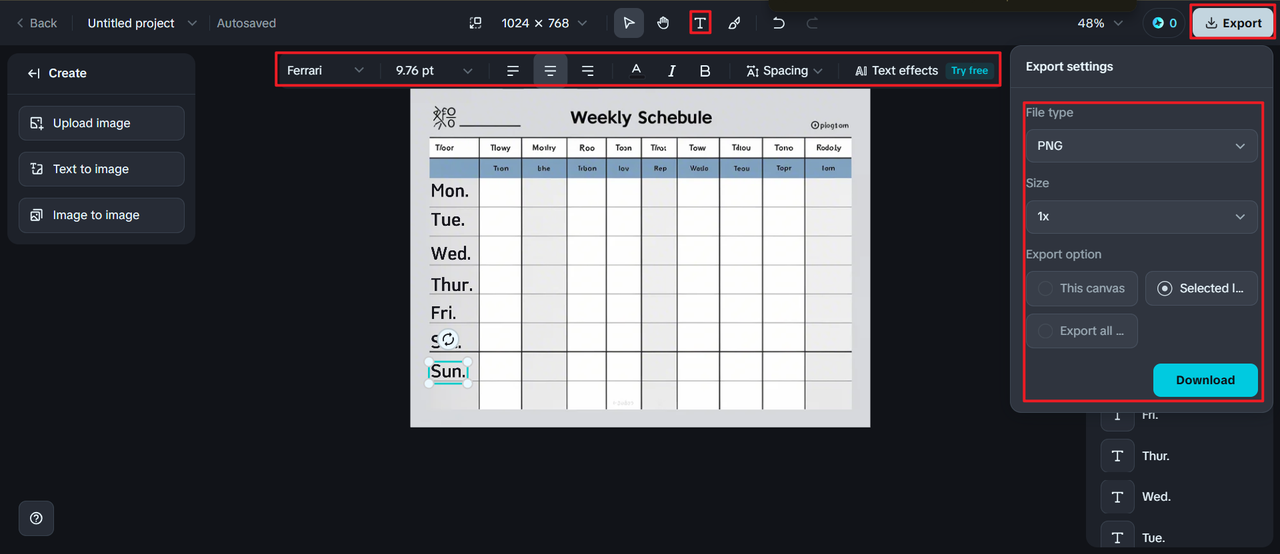Open the 48% zoom dropdown
Screen dimensions: 1280x554
coord(1100,23)
